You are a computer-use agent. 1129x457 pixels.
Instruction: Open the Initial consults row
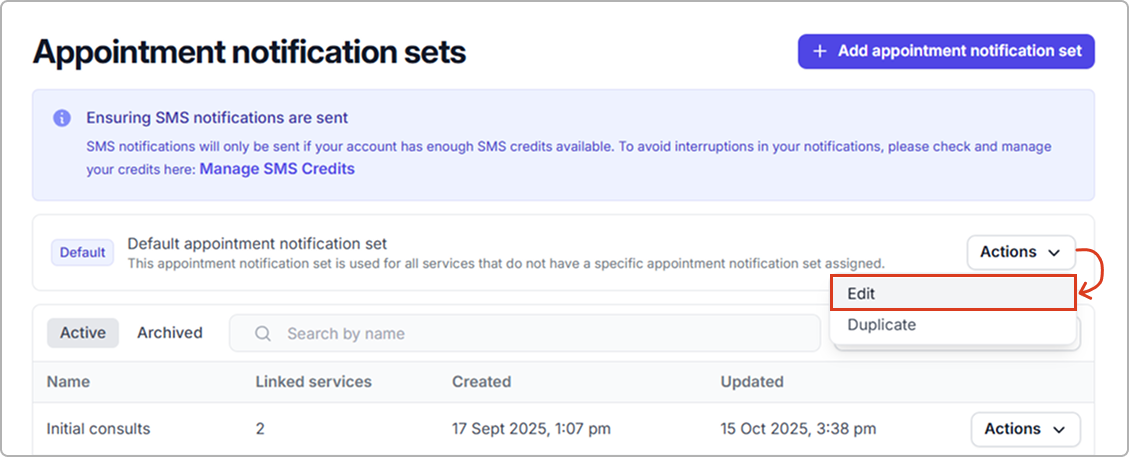(98, 429)
